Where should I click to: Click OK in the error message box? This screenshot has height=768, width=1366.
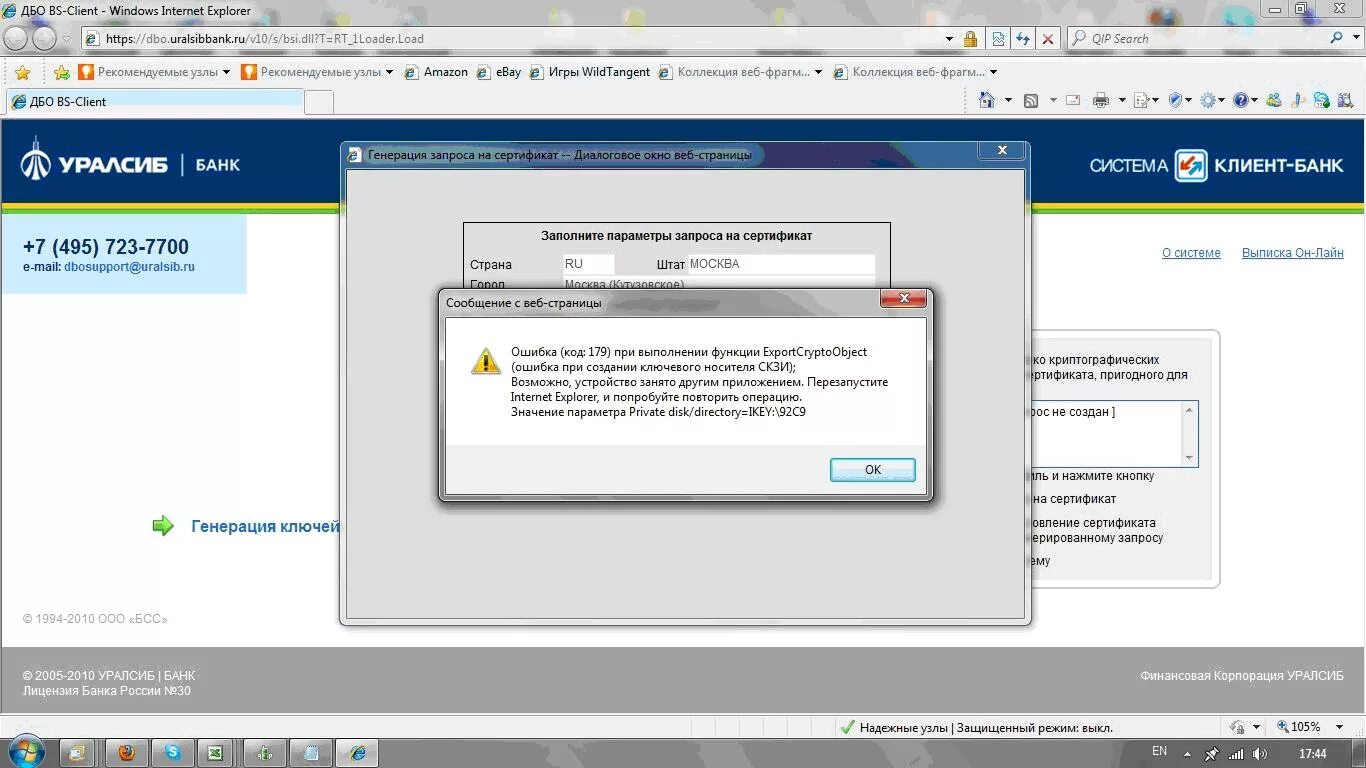tap(872, 470)
